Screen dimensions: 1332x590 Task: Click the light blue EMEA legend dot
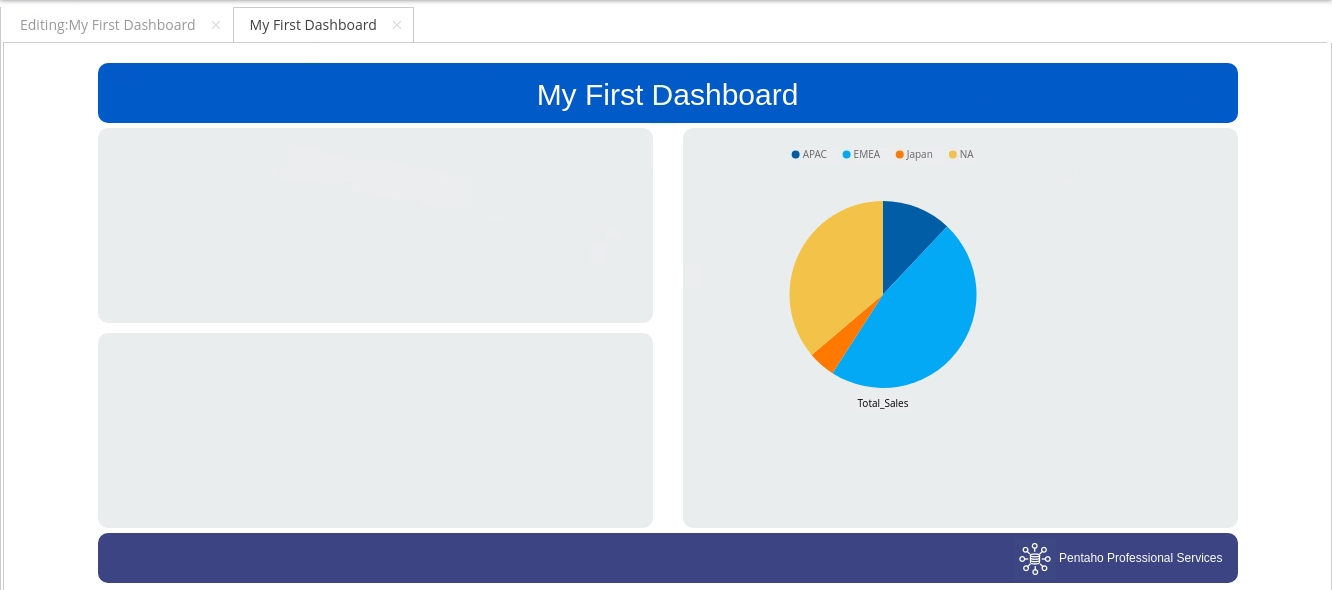point(847,155)
